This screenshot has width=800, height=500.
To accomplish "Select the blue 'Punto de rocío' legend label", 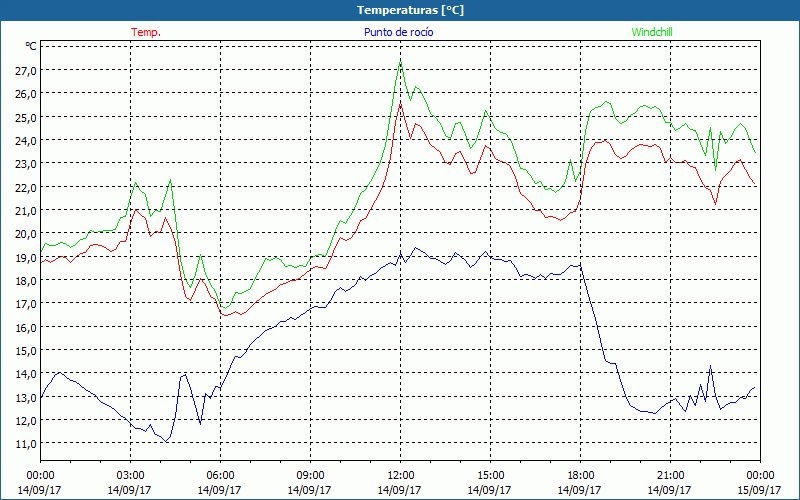I will click(x=398, y=32).
